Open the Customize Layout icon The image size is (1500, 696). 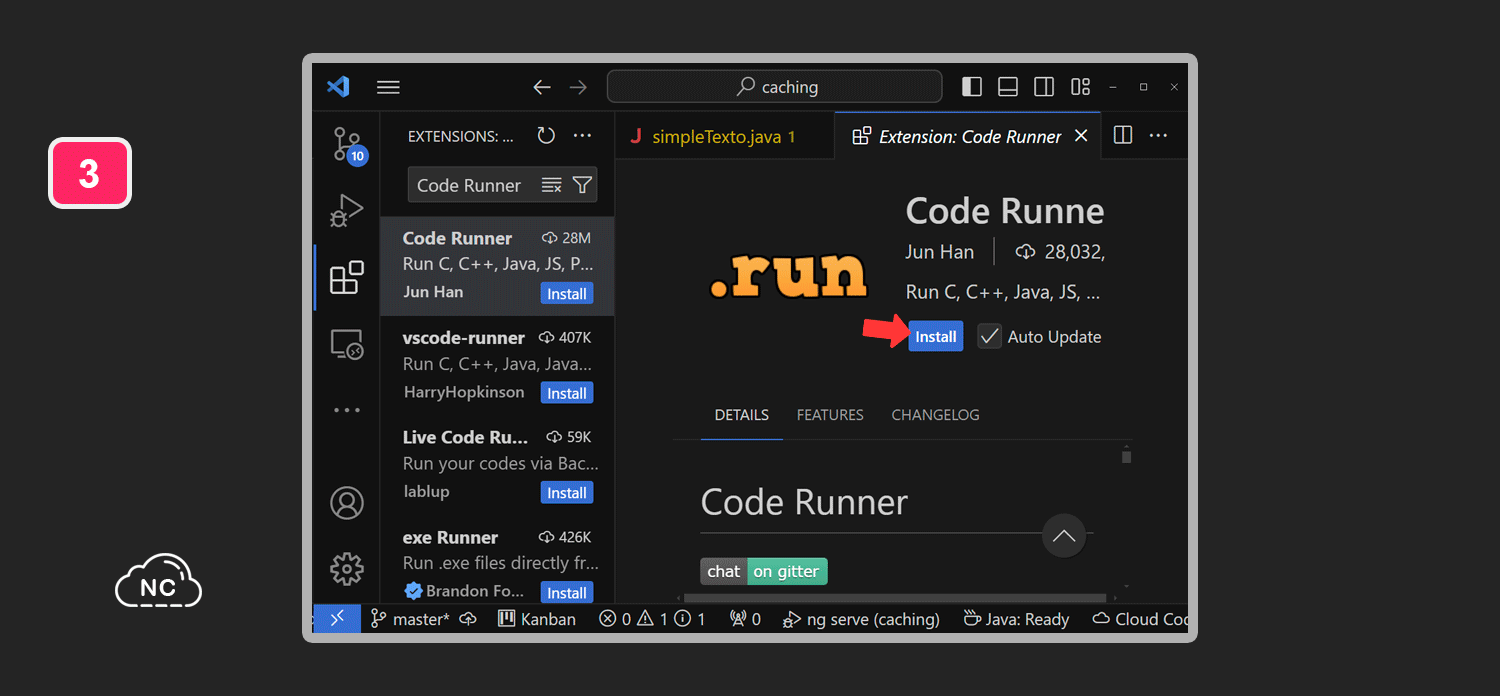point(1080,87)
